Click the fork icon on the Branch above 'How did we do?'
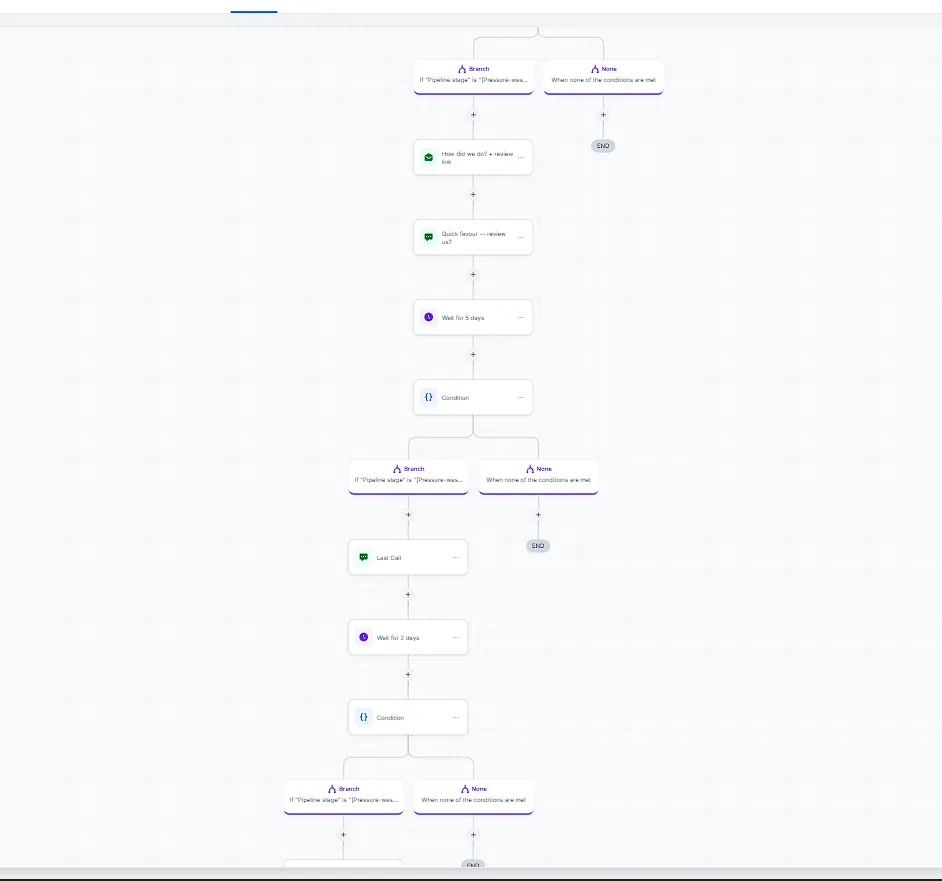942x881 pixels. [462, 69]
